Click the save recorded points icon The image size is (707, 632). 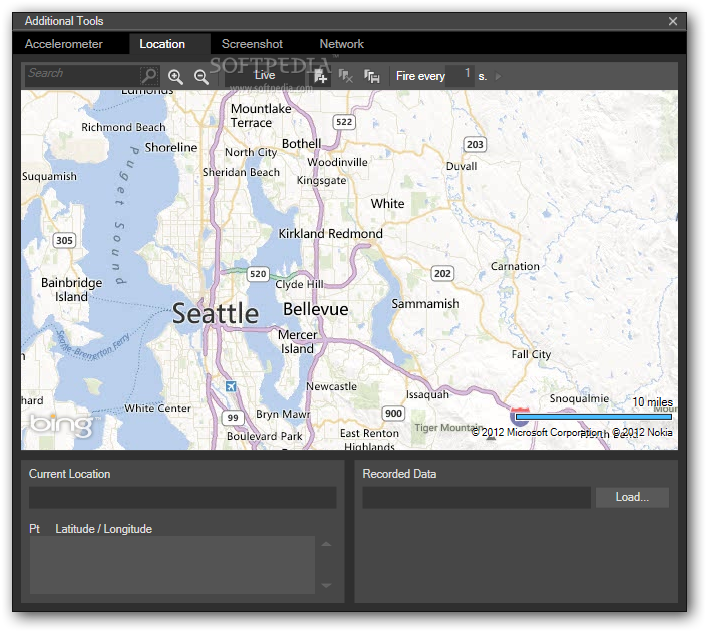(372, 77)
